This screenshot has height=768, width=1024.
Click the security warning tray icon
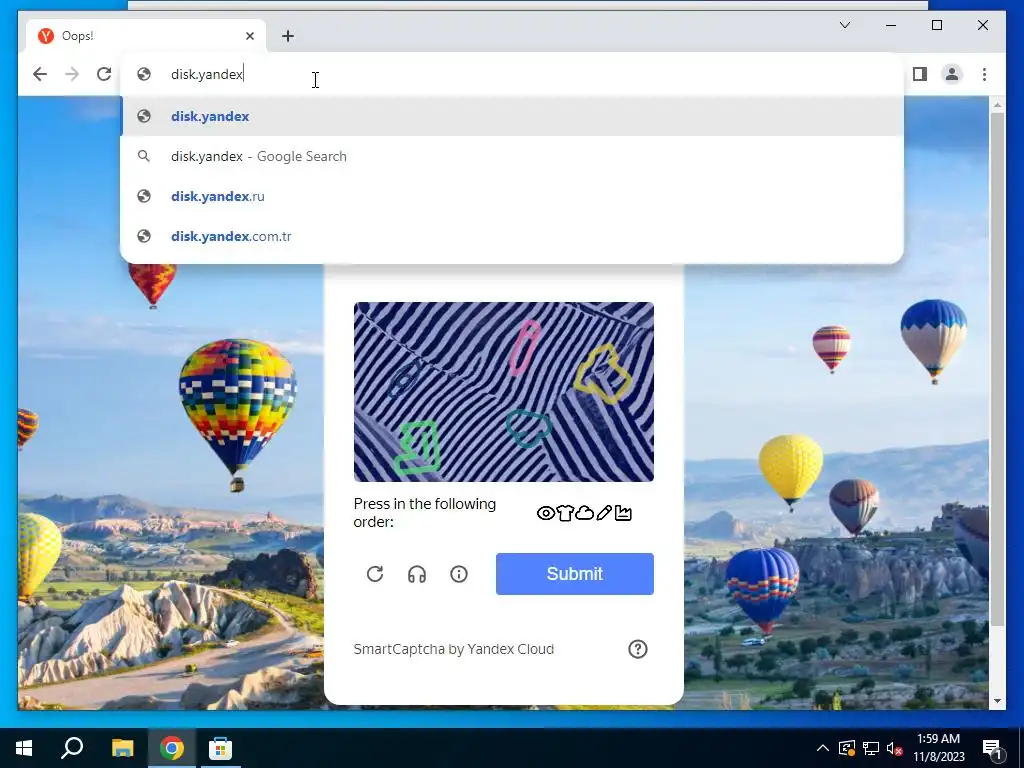point(847,748)
